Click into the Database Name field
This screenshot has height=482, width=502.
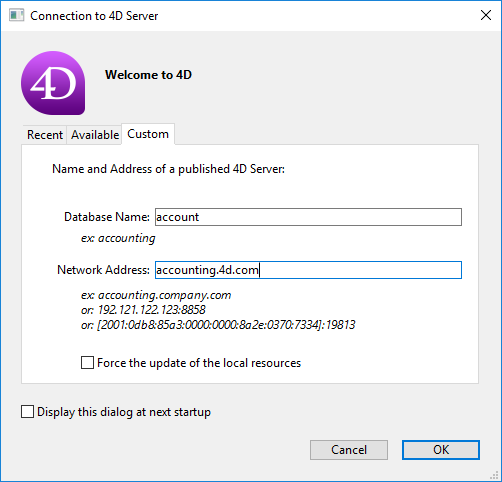(x=308, y=217)
